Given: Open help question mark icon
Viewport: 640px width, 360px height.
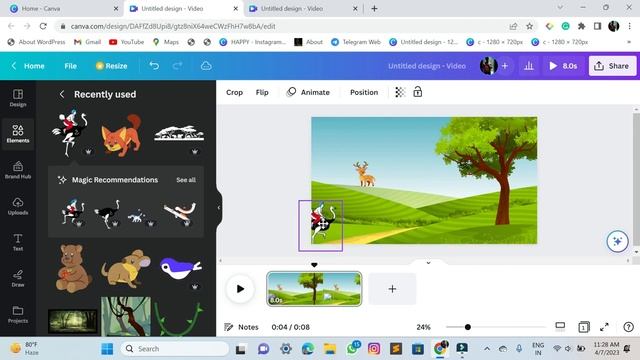Looking at the screenshot, I should click(x=628, y=327).
